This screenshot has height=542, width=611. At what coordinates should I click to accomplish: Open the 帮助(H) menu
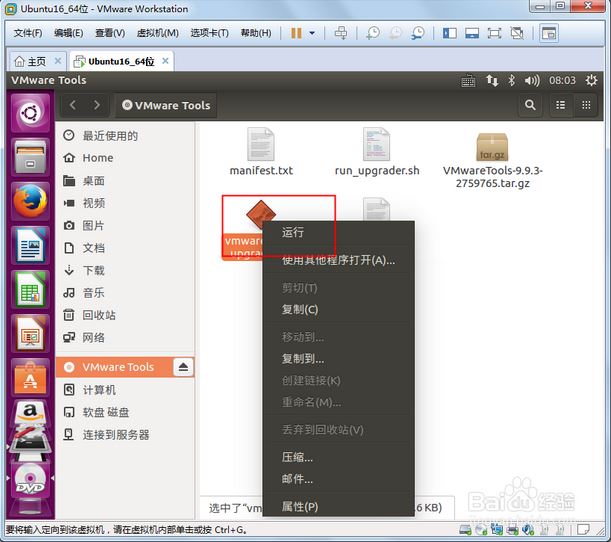pos(256,33)
